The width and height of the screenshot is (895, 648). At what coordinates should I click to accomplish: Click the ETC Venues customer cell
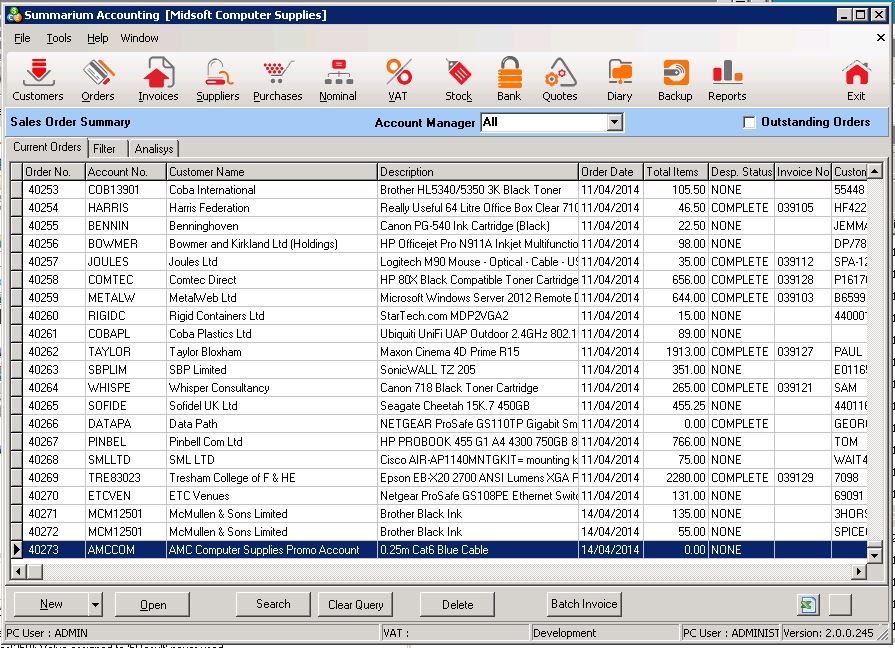pos(272,496)
